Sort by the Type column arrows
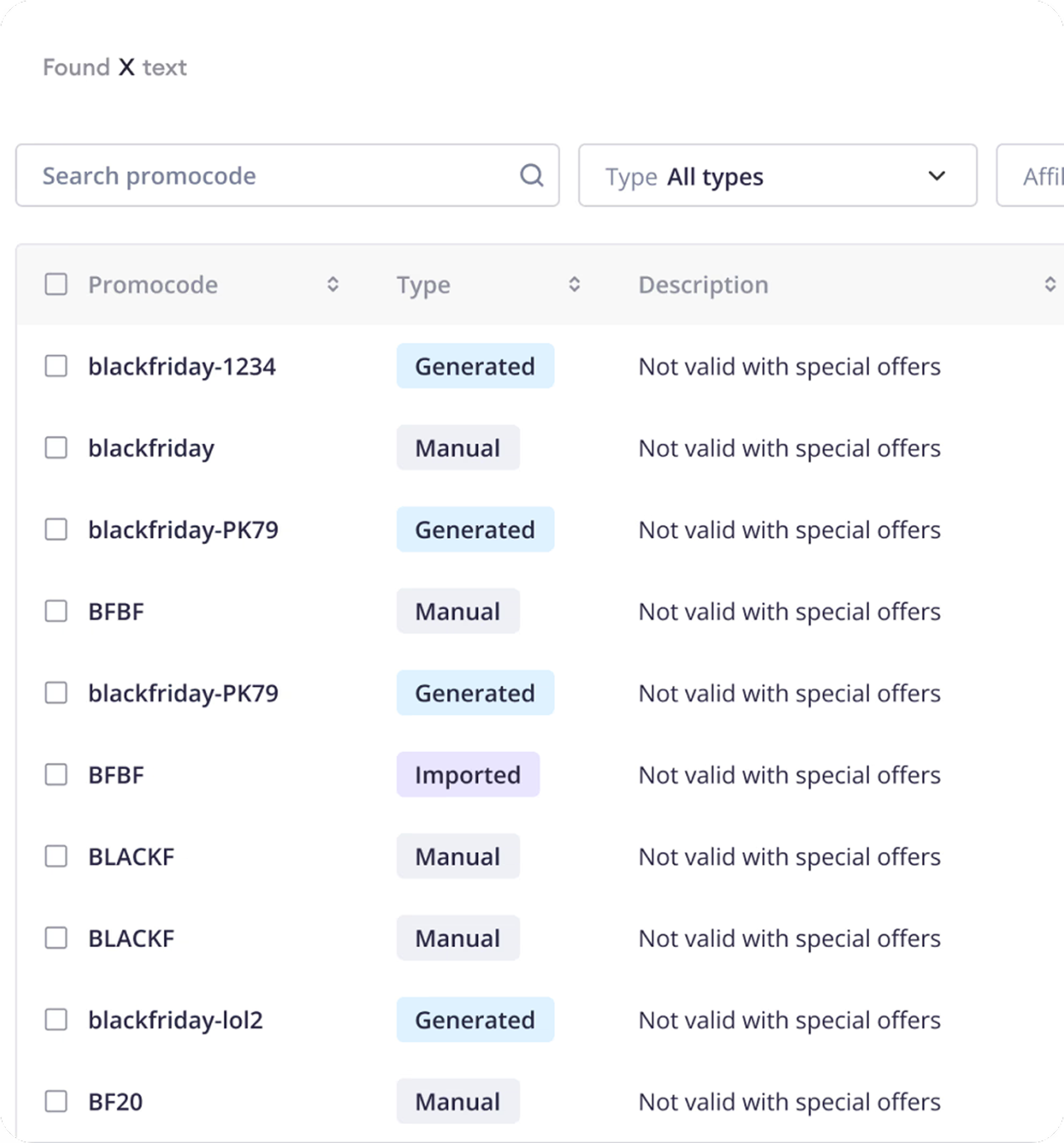Screen dimensions: 1064x1143 tap(574, 284)
